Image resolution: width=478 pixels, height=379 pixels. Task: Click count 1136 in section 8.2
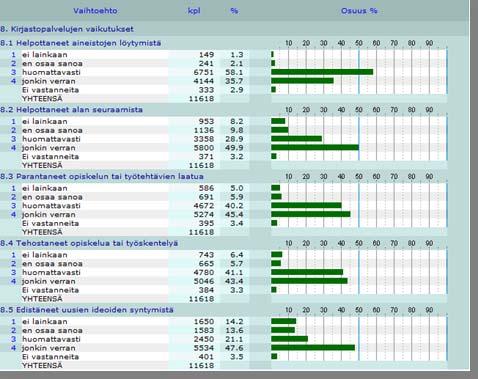204,130
